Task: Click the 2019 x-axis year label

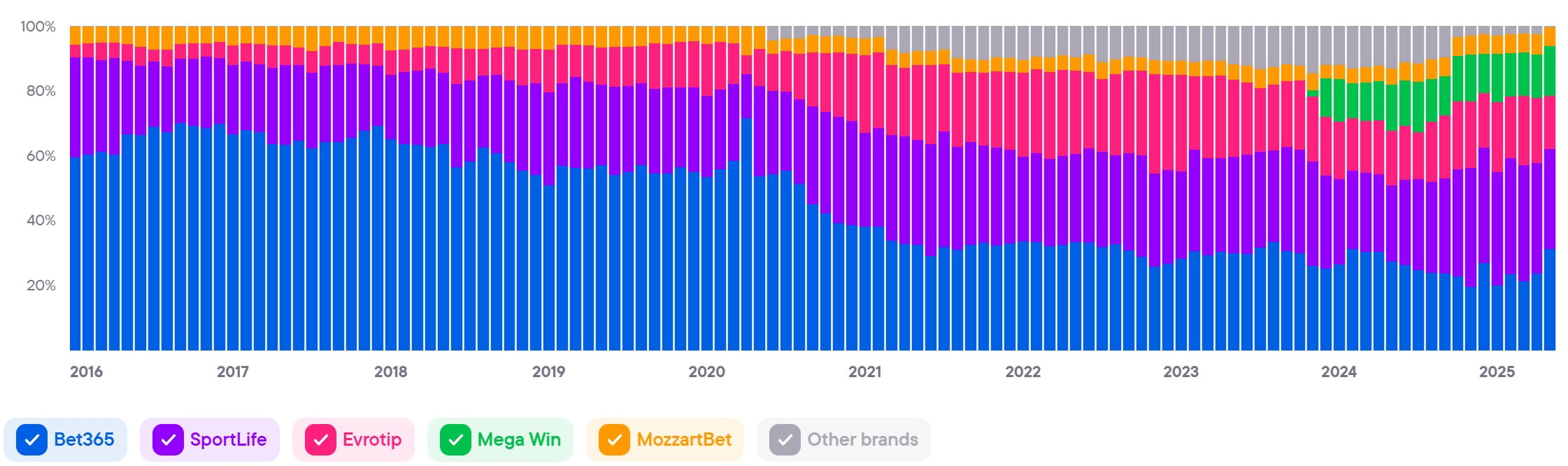Action: click(548, 372)
